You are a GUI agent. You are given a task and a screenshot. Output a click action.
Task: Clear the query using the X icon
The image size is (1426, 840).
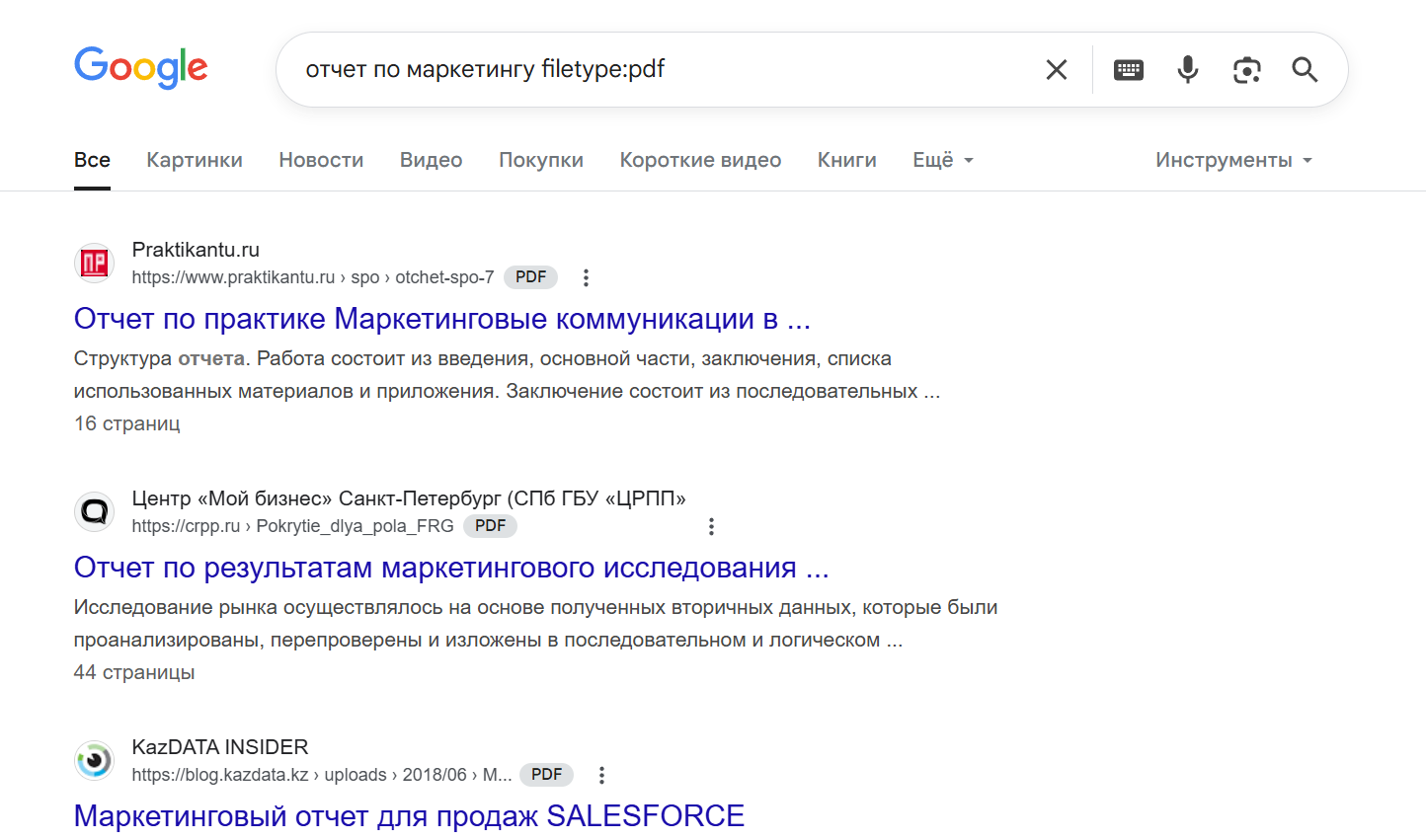pos(1056,69)
